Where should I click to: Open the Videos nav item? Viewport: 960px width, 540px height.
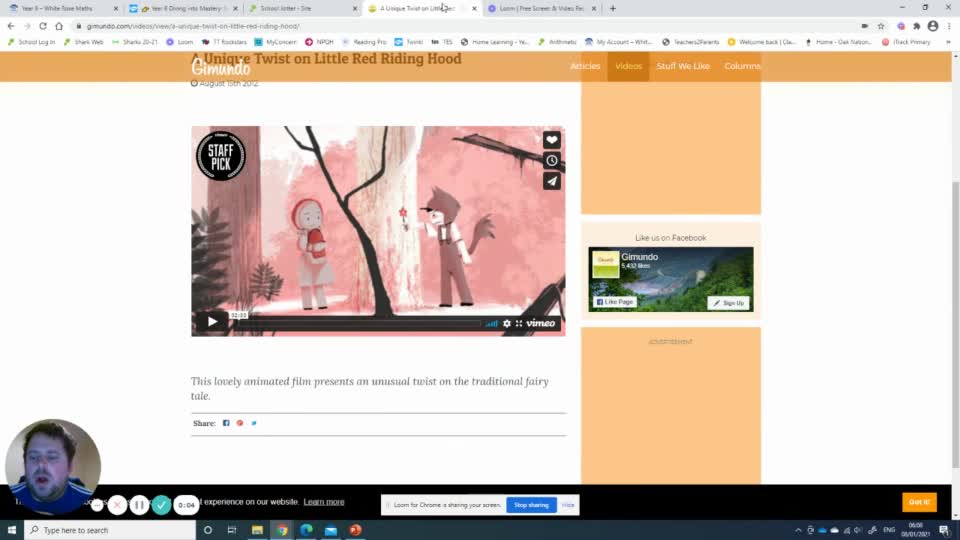tap(628, 66)
